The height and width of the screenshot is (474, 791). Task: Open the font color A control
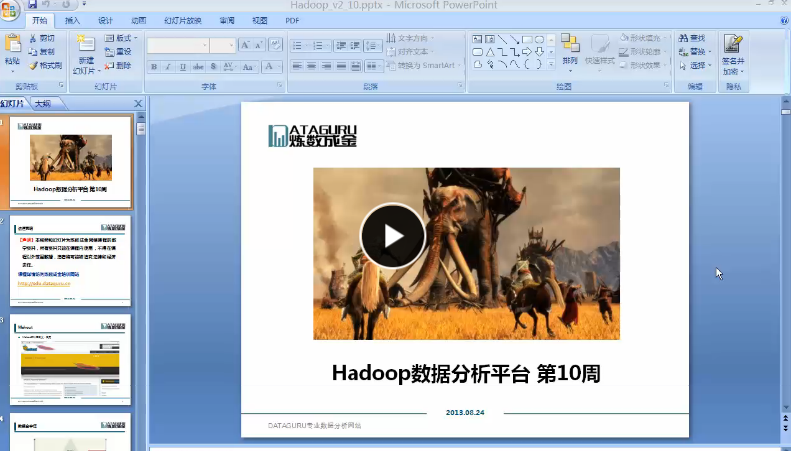[272, 67]
